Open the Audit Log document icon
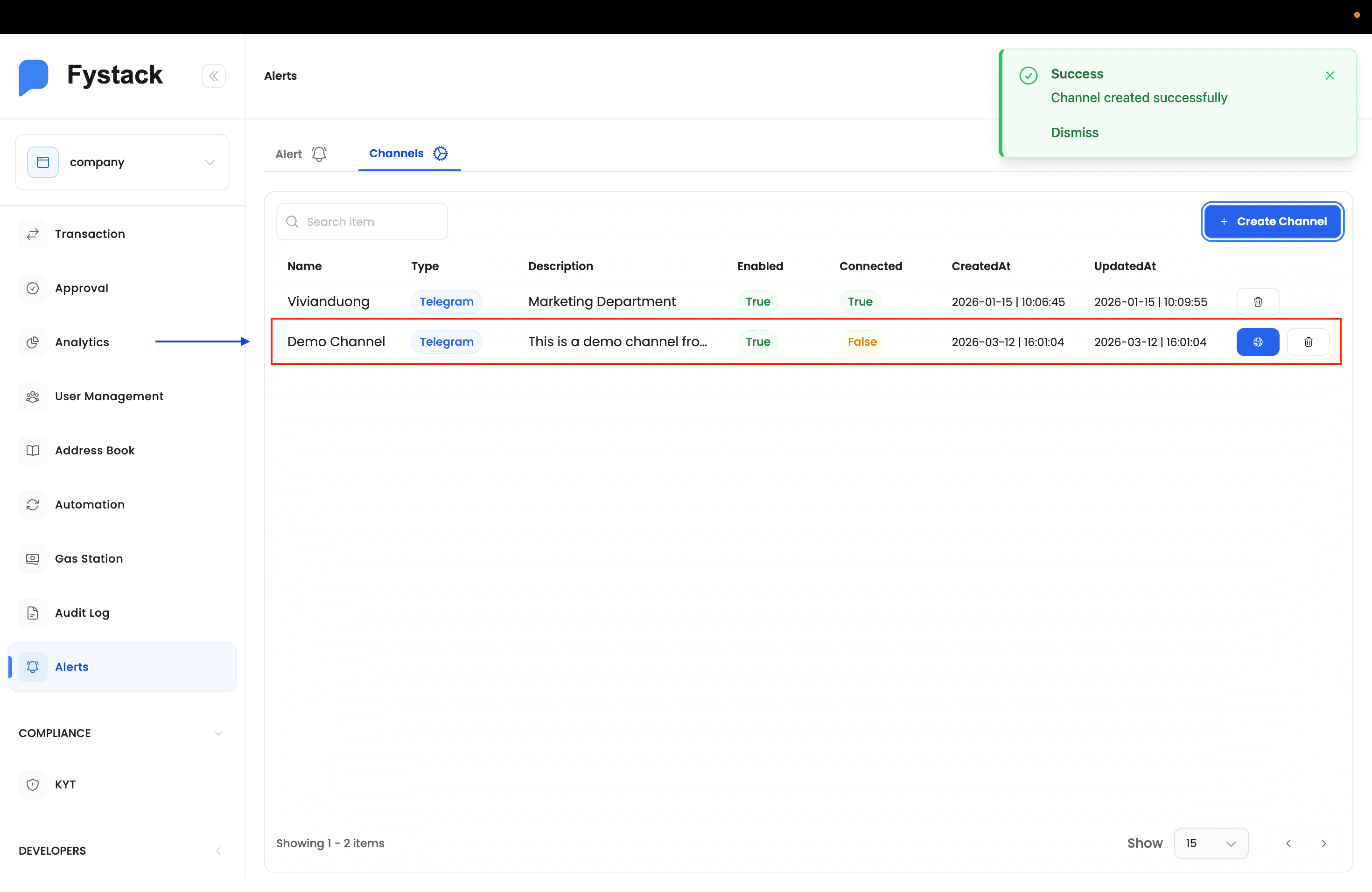Viewport: 1372px width, 892px height. (33, 613)
